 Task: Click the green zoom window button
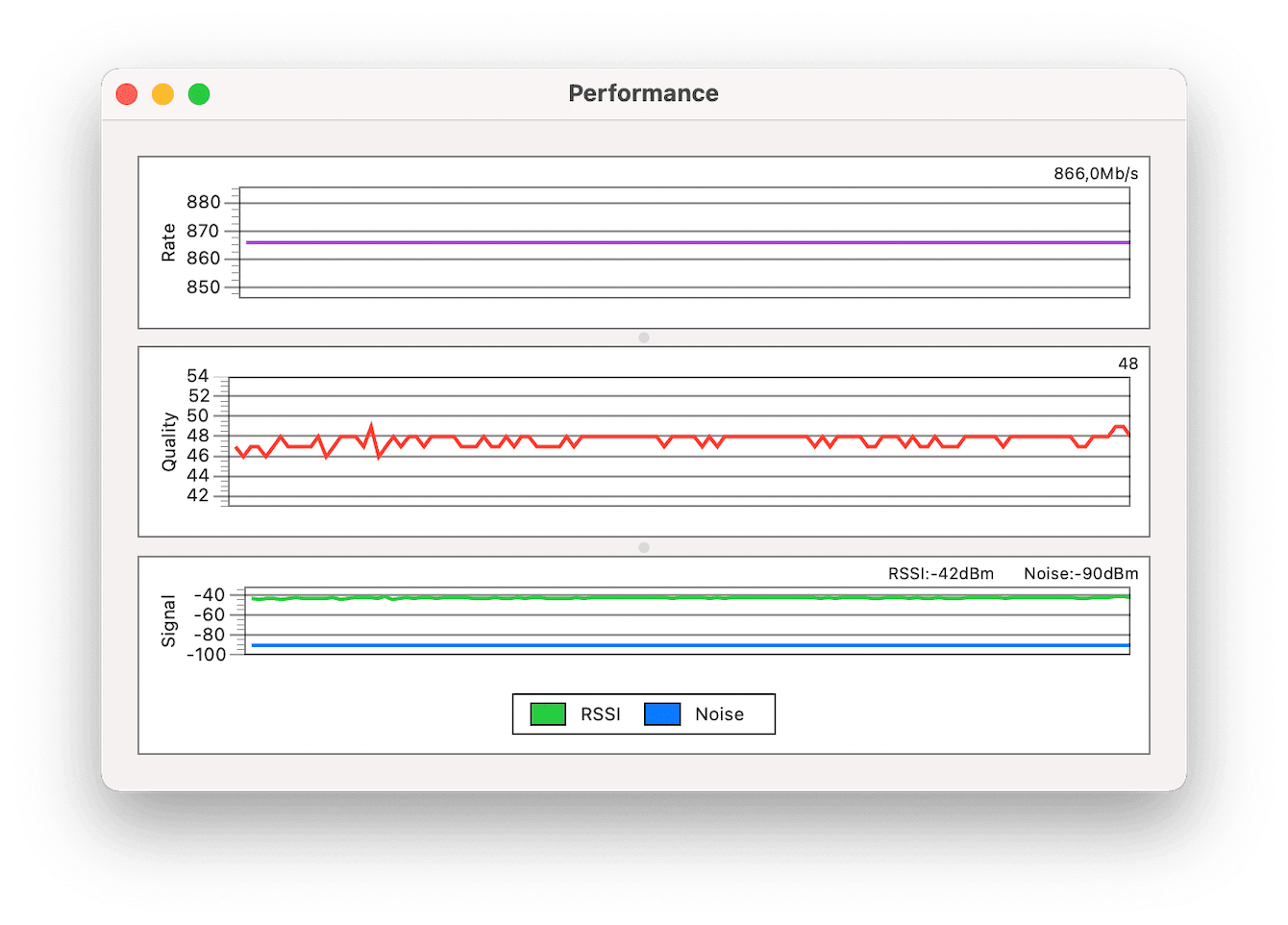pyautogui.click(x=199, y=94)
